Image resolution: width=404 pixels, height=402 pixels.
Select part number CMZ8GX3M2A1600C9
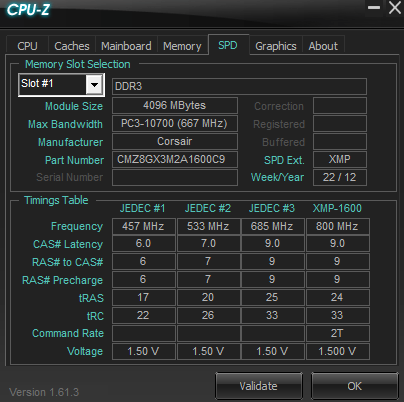coord(175,159)
